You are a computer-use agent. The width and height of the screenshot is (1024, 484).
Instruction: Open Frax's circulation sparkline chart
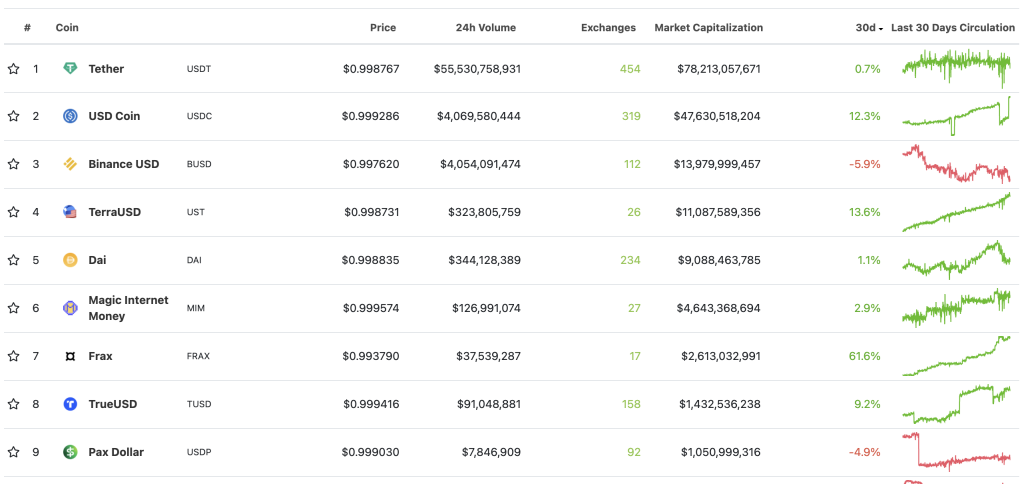tap(956, 356)
